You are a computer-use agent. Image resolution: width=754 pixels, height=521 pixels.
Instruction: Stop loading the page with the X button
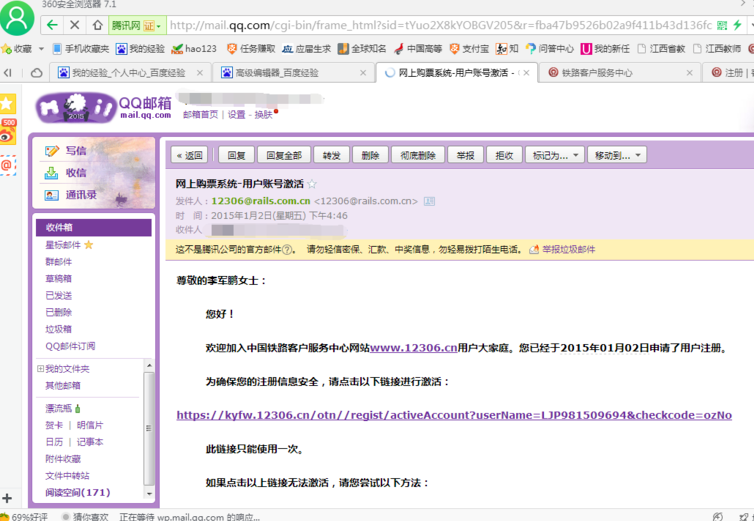point(75,25)
